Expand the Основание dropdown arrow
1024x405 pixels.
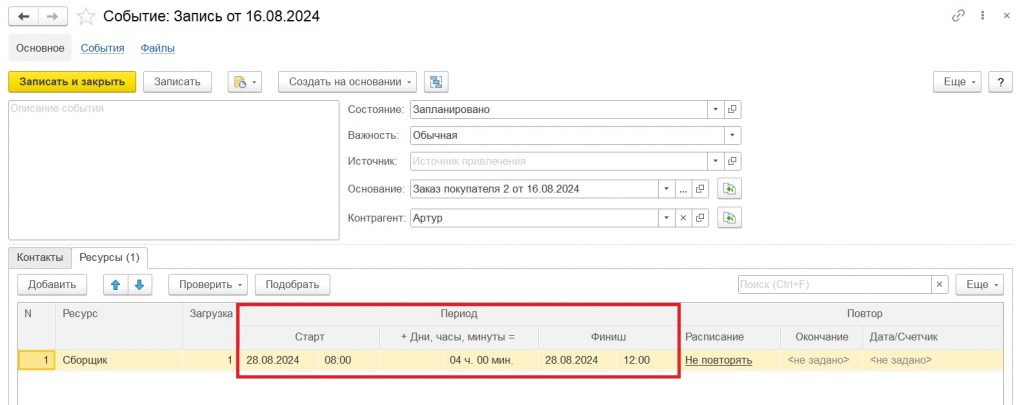pyautogui.click(x=667, y=189)
